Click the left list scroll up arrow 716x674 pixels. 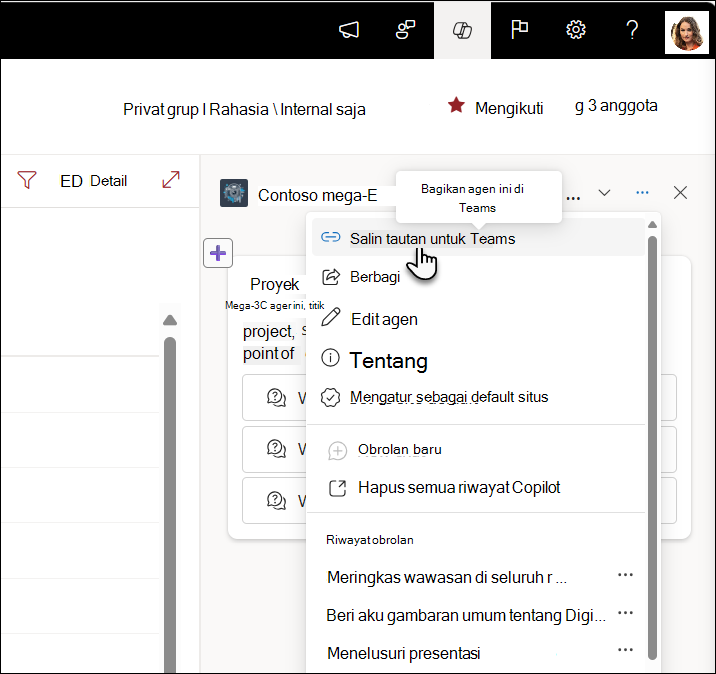[170, 320]
